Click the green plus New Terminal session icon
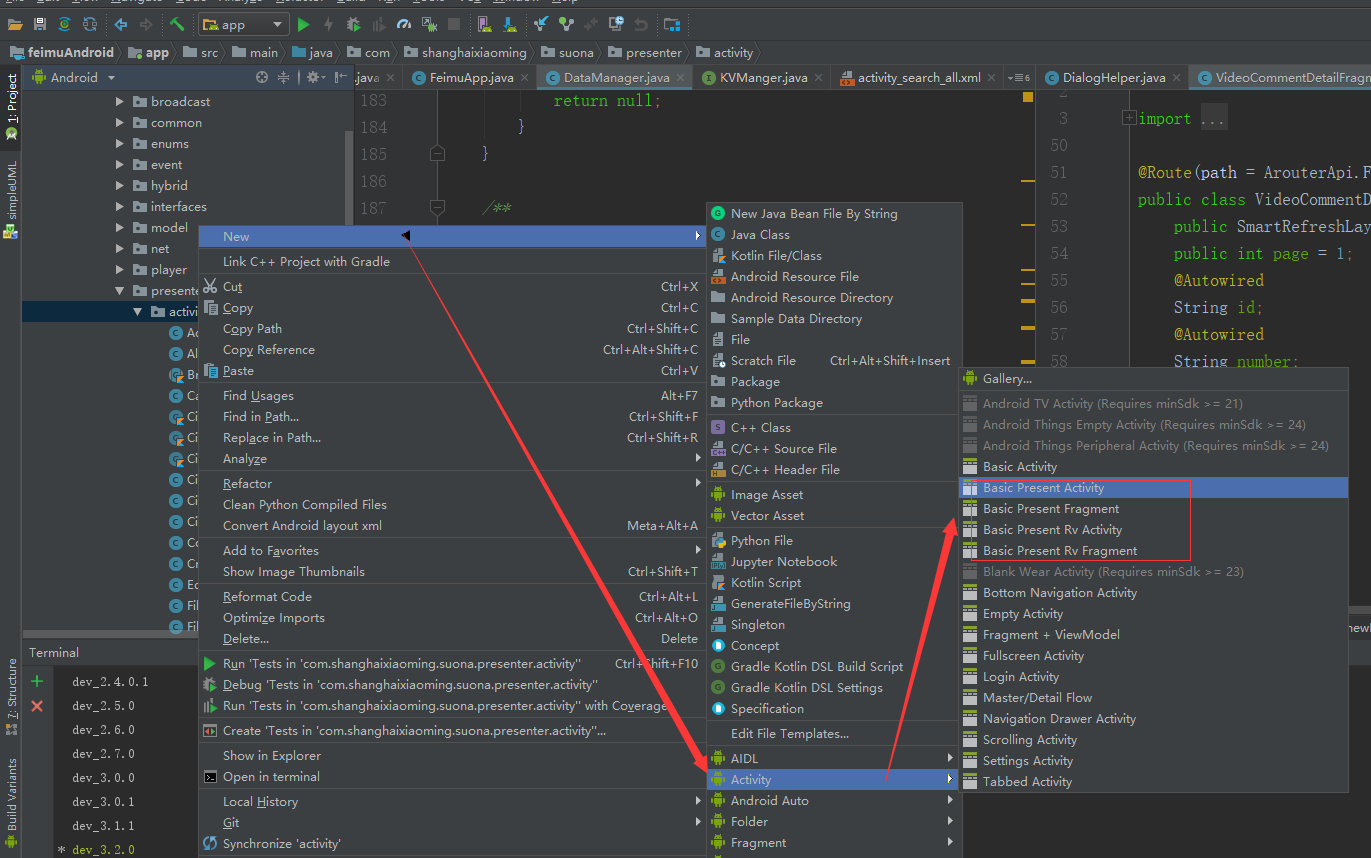Viewport: 1371px width, 858px height. pyautogui.click(x=37, y=681)
